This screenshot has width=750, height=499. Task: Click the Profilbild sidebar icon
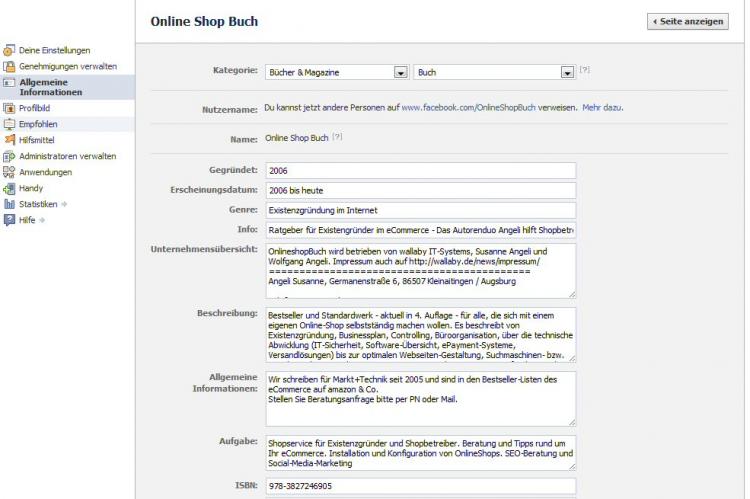pos(9,108)
